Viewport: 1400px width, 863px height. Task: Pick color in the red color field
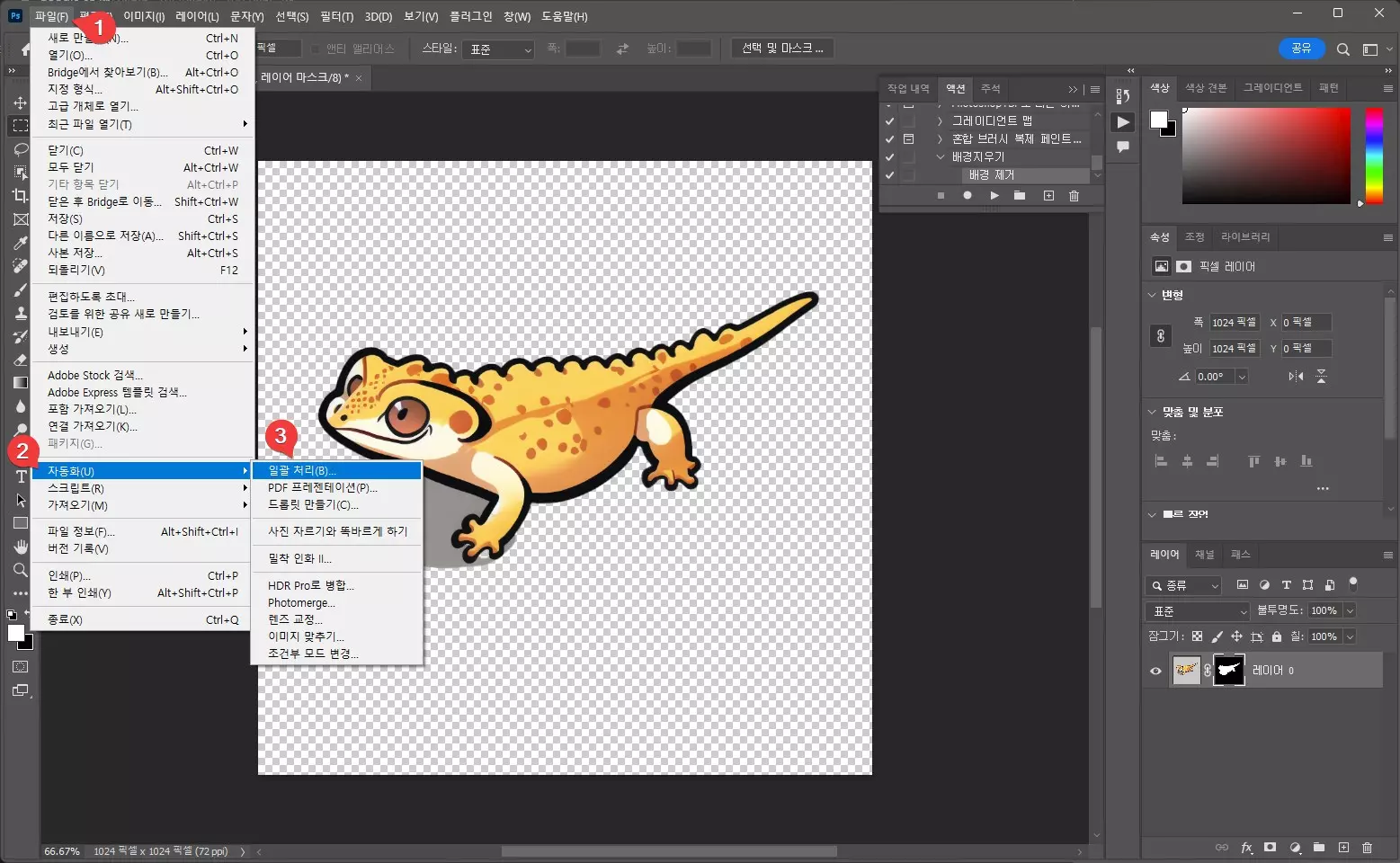click(1266, 156)
